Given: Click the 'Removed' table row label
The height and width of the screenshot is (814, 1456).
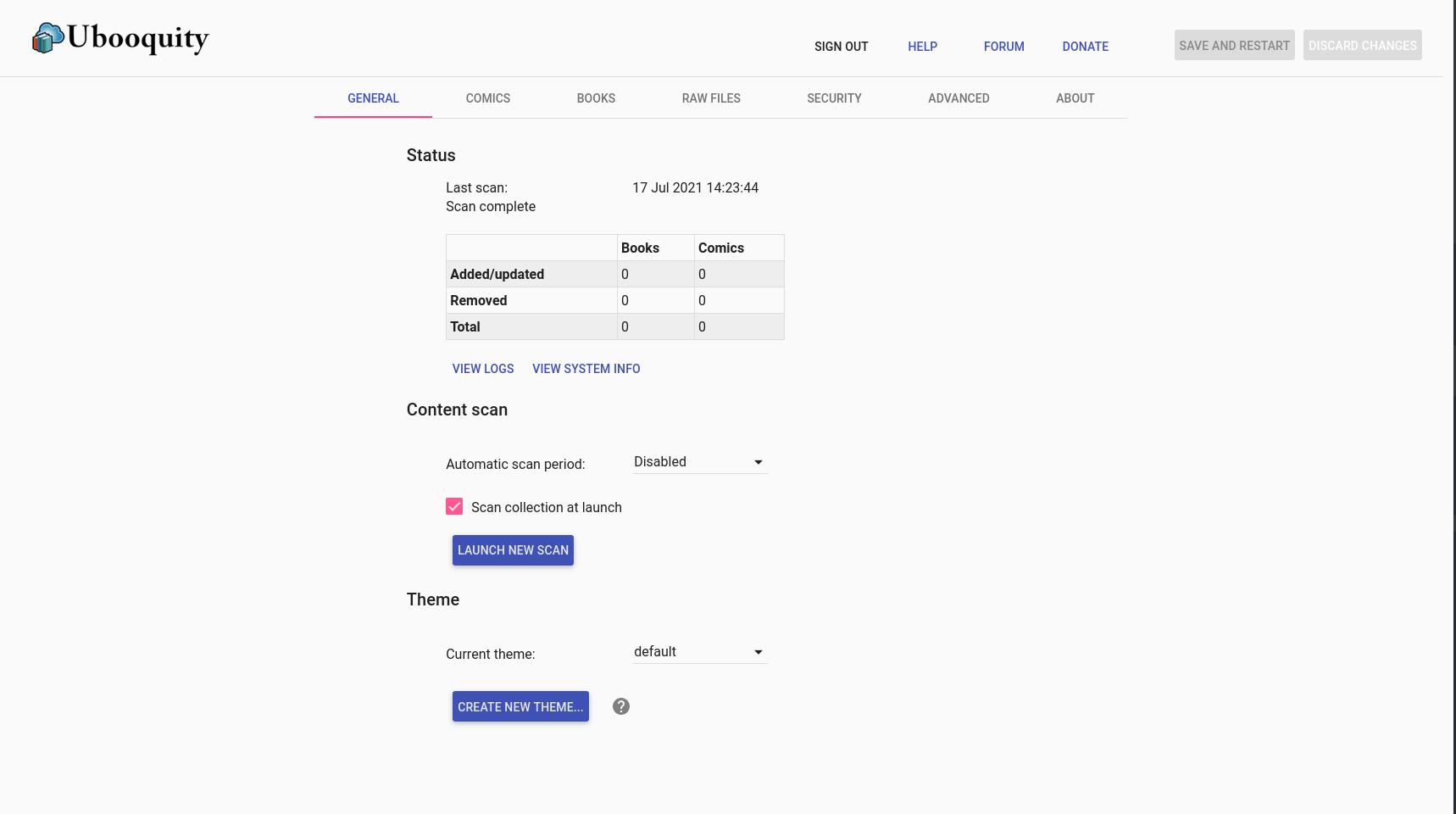Looking at the screenshot, I should pyautogui.click(x=478, y=300).
